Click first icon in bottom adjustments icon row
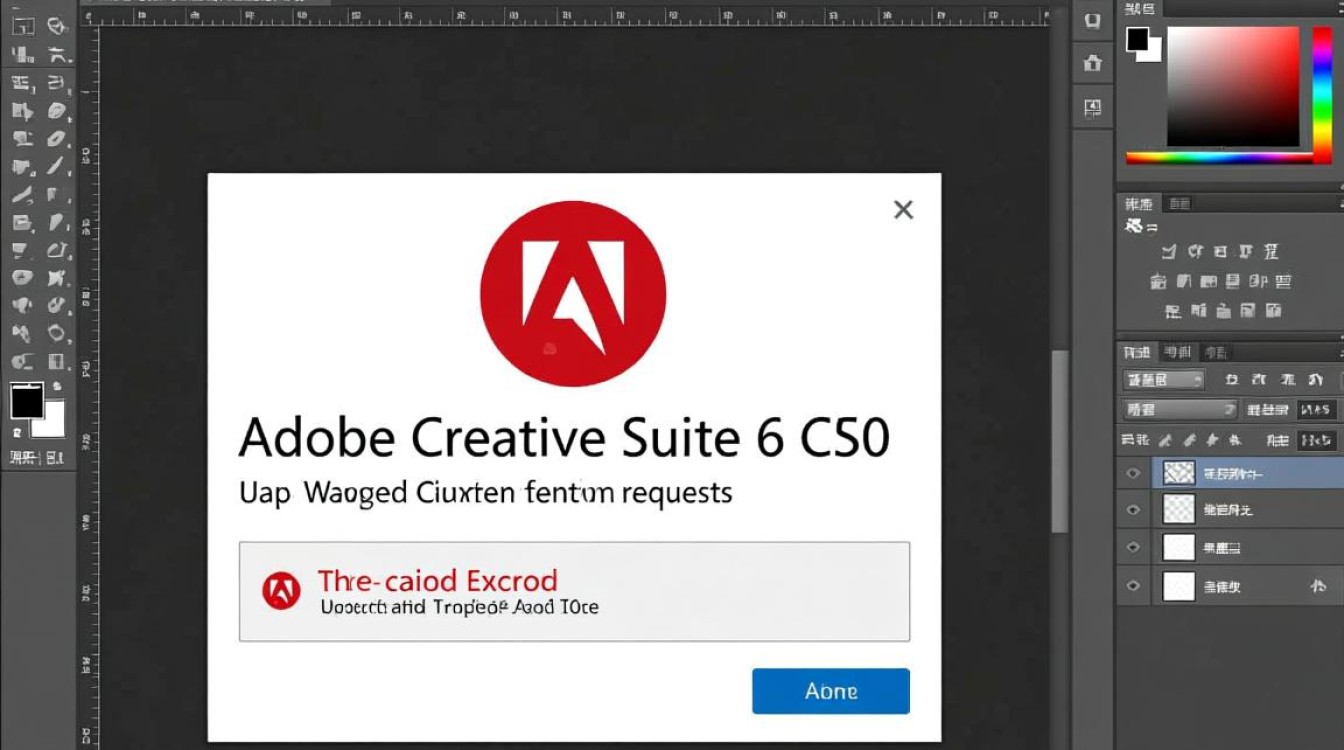 coord(1174,311)
